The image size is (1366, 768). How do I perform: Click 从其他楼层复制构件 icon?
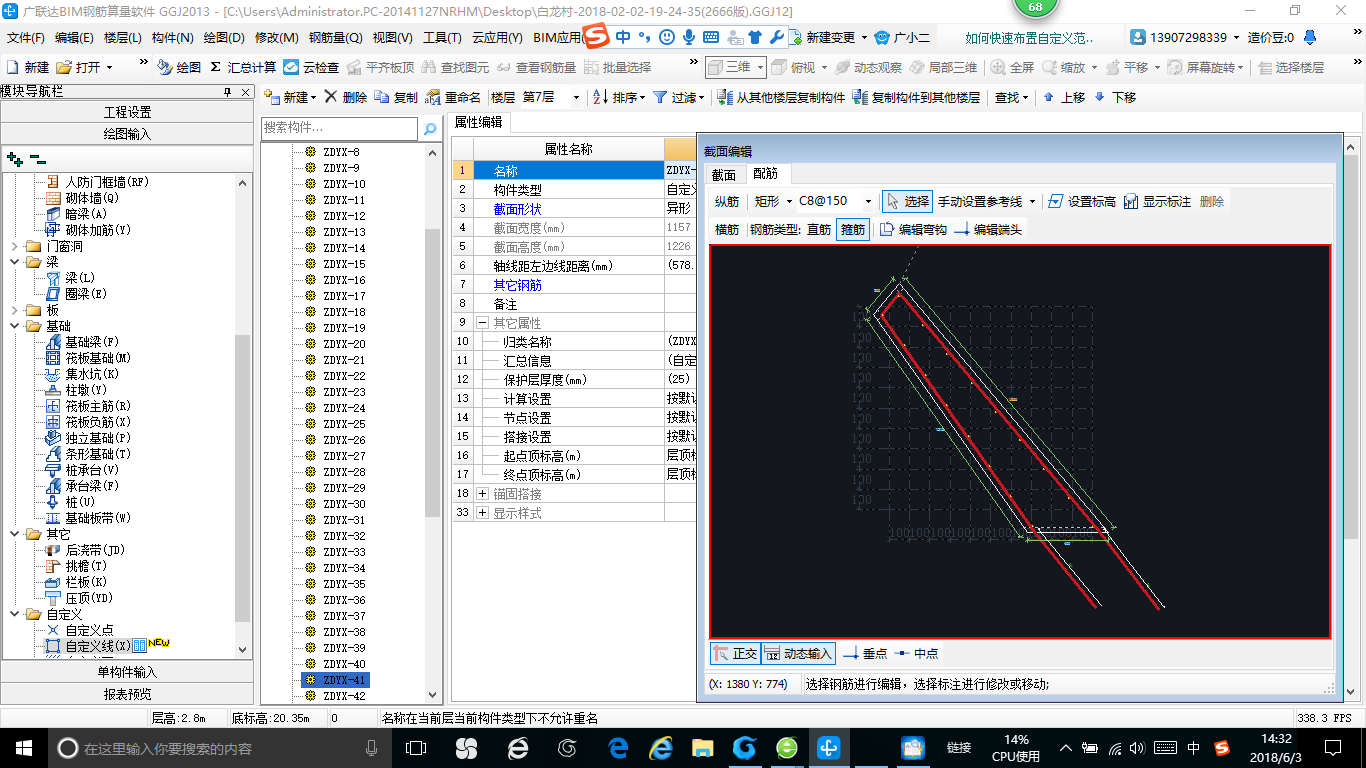click(725, 97)
